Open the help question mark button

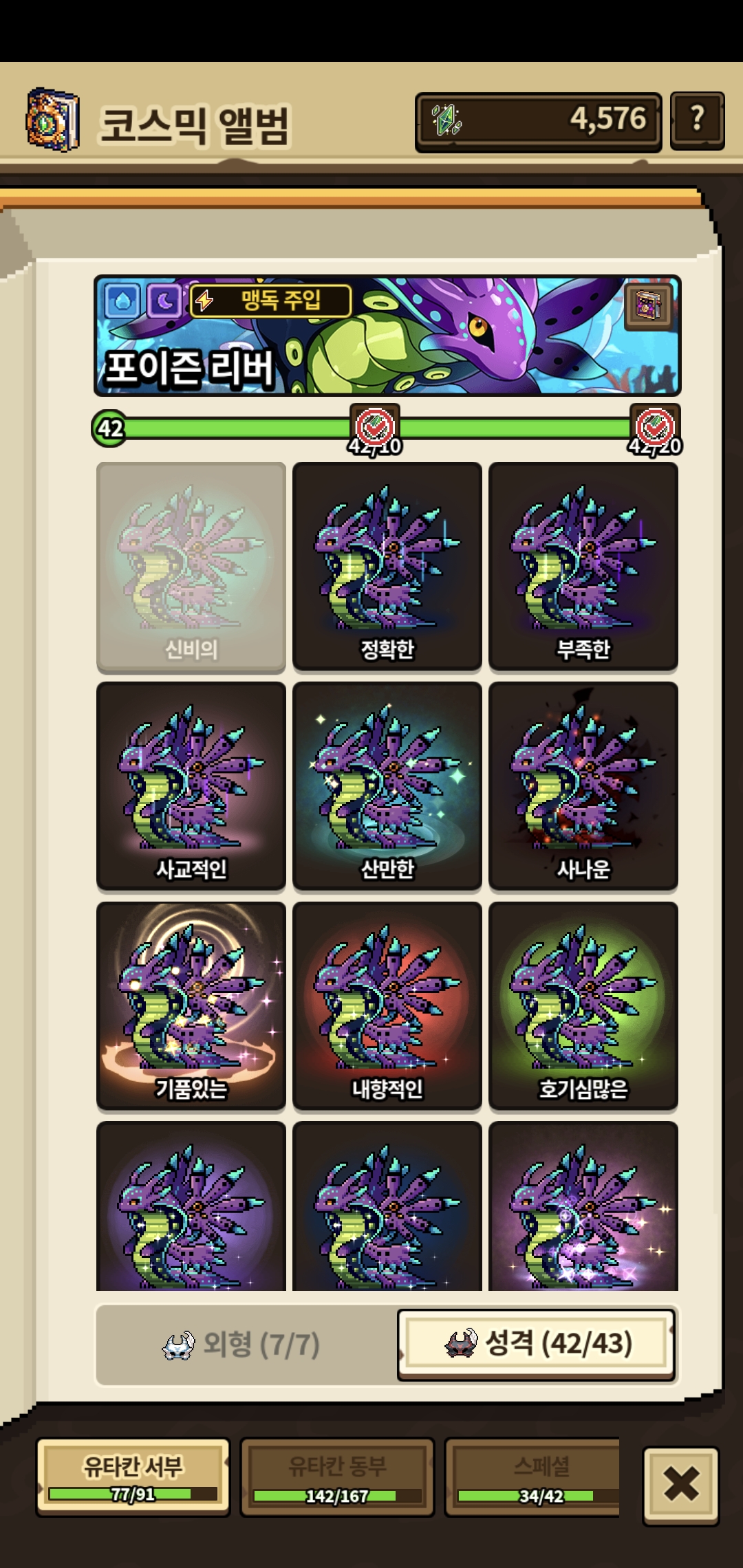[x=697, y=120]
